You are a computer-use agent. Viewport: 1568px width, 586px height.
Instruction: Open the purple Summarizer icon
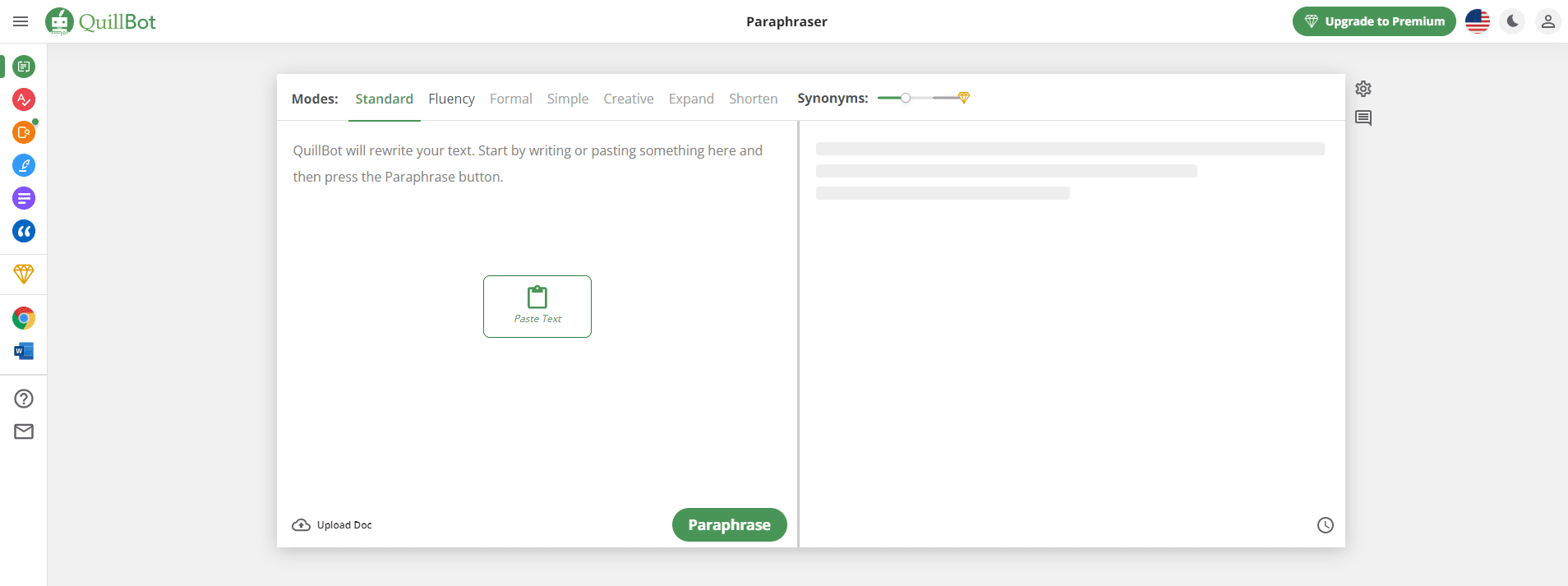click(x=24, y=198)
